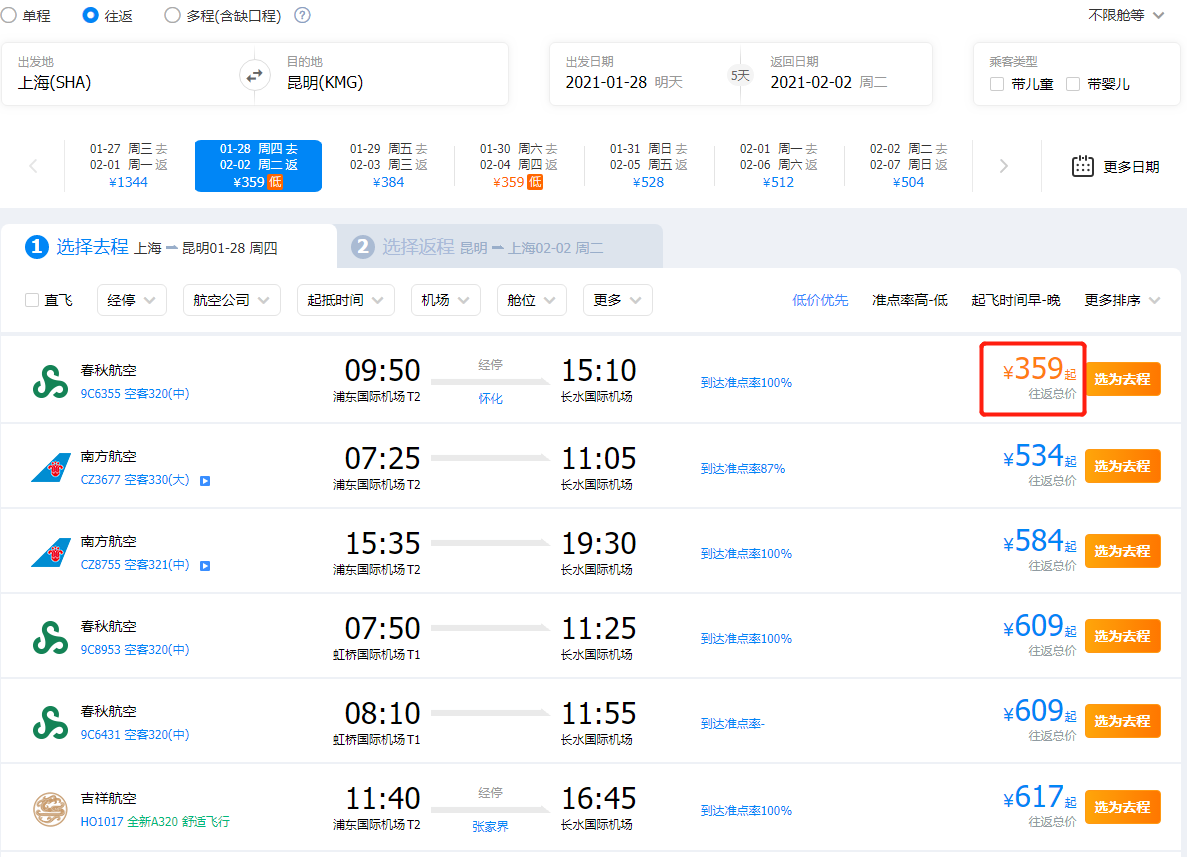1187x857 pixels.
Task: Enable the 直飞 direct flight checkbox
Action: (x=32, y=300)
